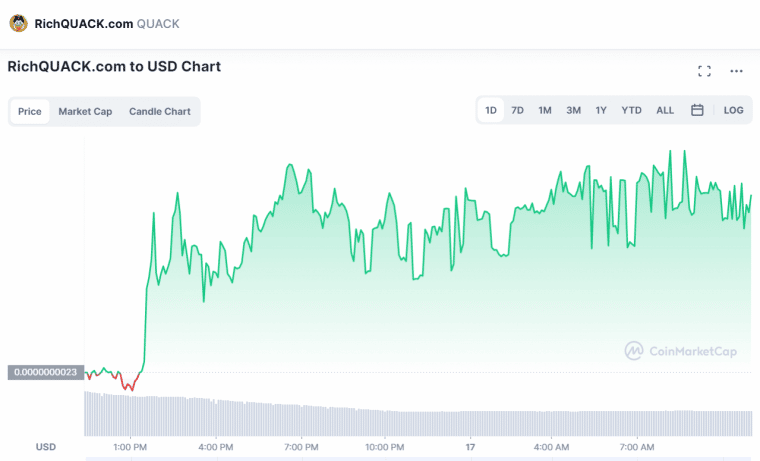Image resolution: width=760 pixels, height=461 pixels.
Task: Click the CoinMarketCap watermark logo
Action: click(684, 350)
